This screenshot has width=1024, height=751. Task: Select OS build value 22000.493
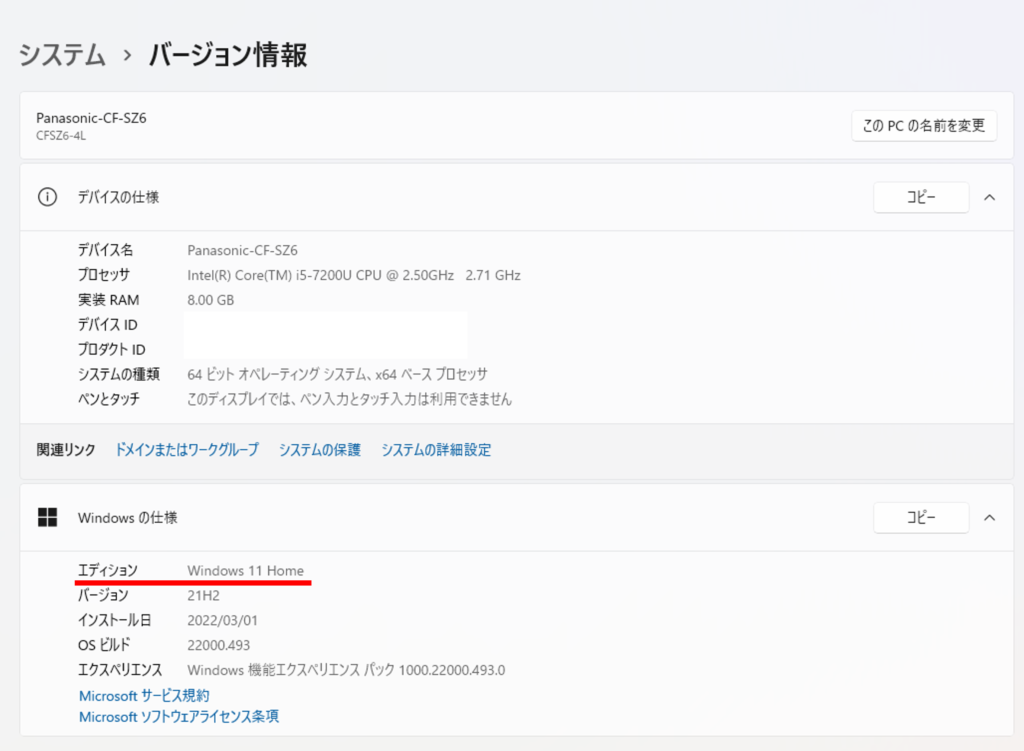coord(219,645)
